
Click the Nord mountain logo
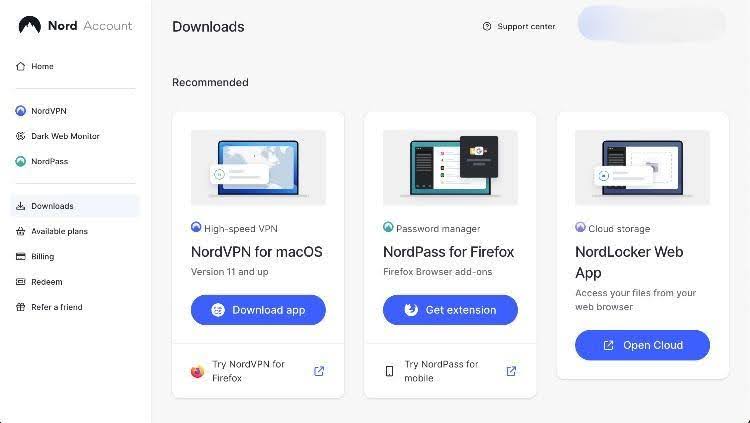[x=30, y=25]
